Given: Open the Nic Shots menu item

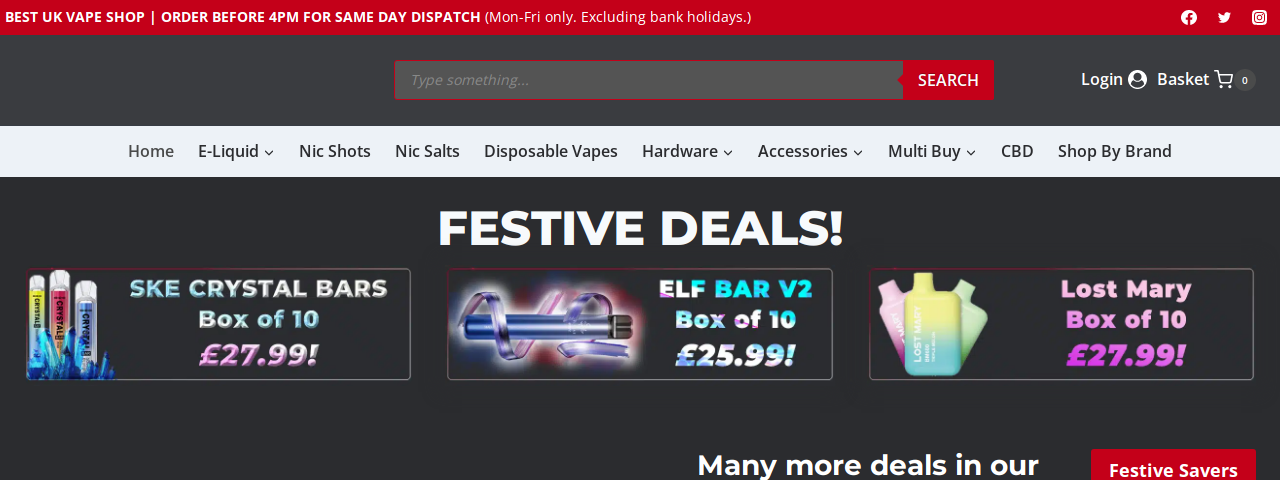Looking at the screenshot, I should coord(335,151).
